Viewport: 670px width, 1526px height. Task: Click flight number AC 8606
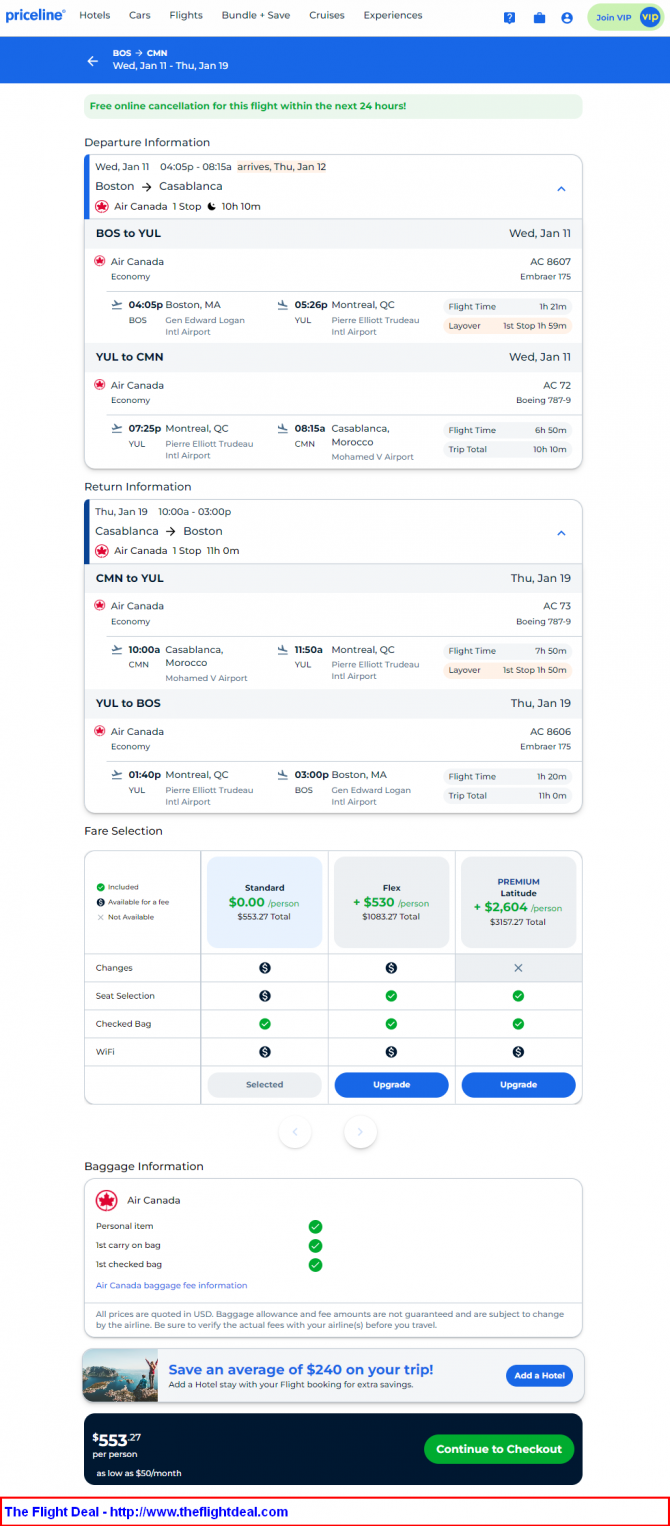coord(550,731)
